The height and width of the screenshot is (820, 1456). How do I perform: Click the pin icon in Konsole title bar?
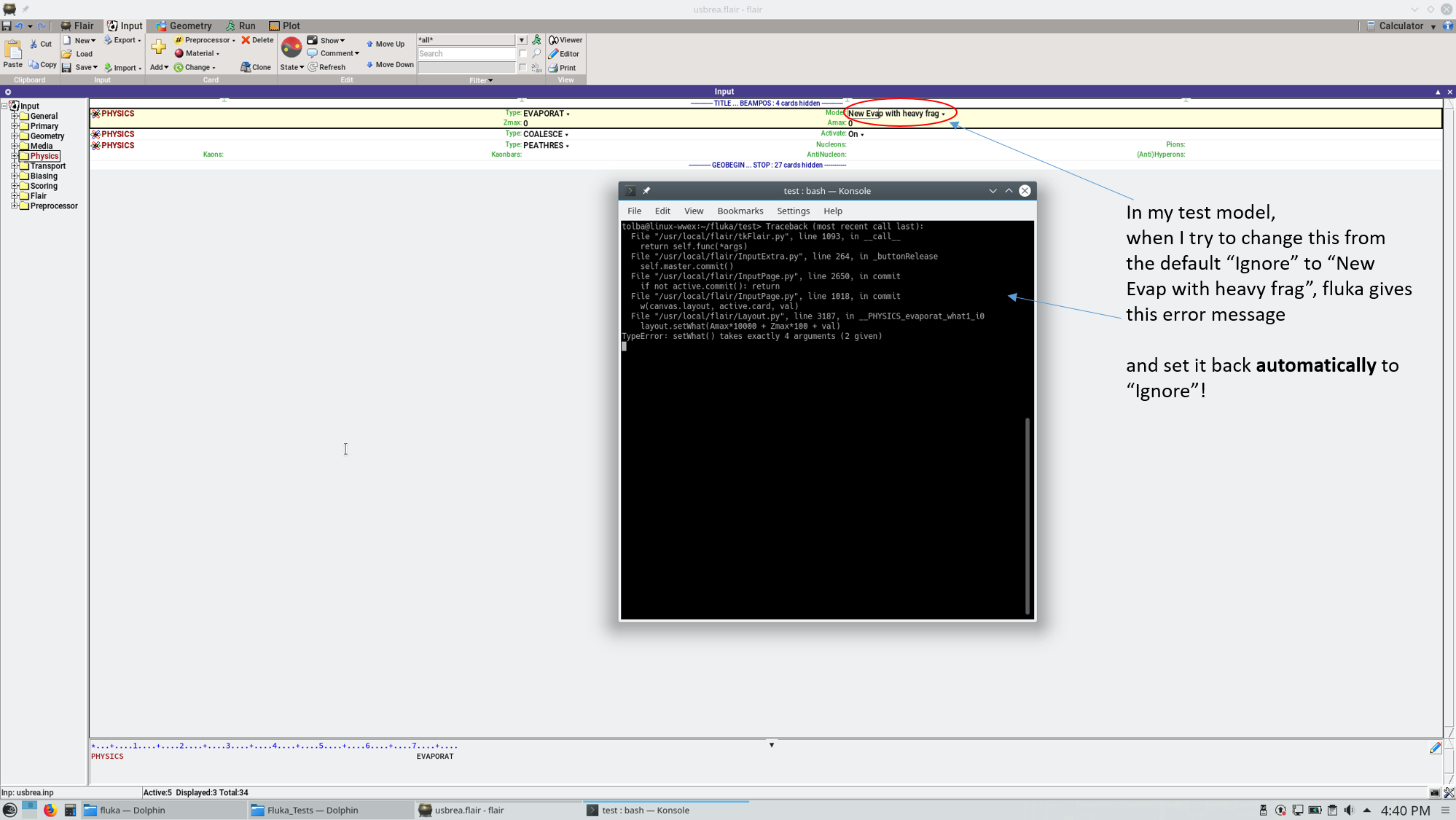pos(646,191)
